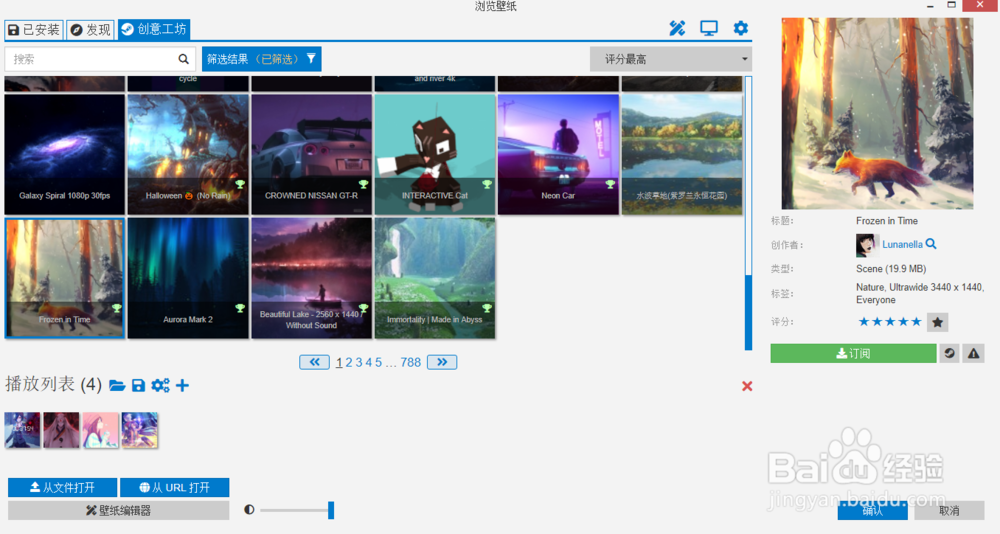Select Halloween (No Rain) wallpaper
This screenshot has height=534, width=1000.
point(188,154)
